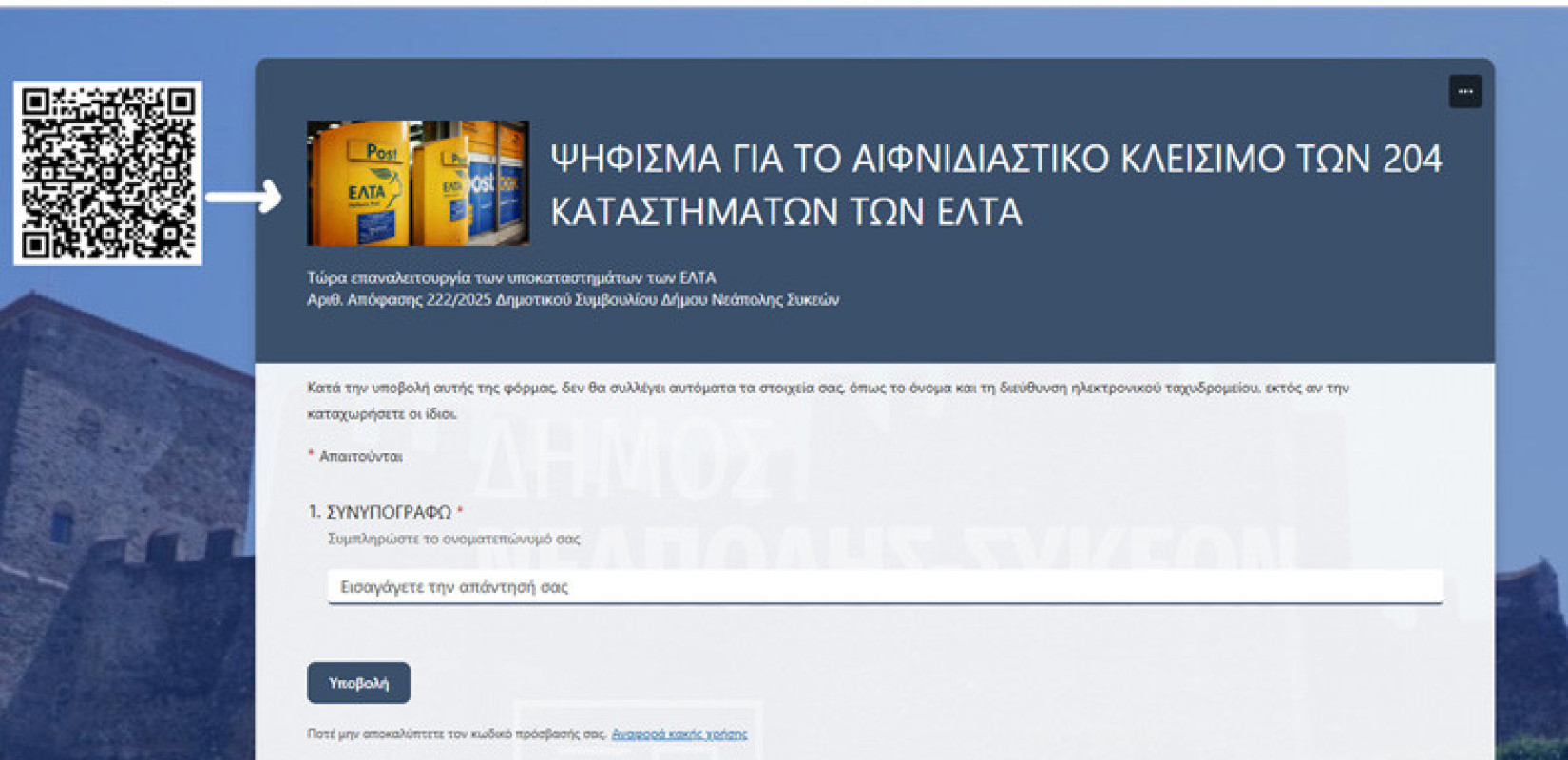Click the text Αριθ. Απόφασης 222/2025
This screenshot has width=1568, height=760.
click(x=399, y=299)
